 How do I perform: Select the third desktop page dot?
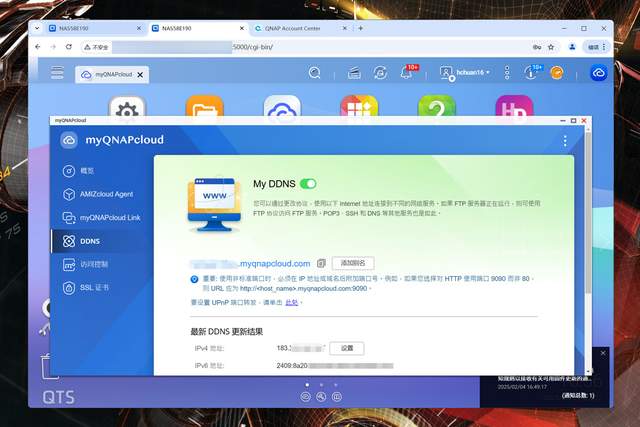coord(336,385)
